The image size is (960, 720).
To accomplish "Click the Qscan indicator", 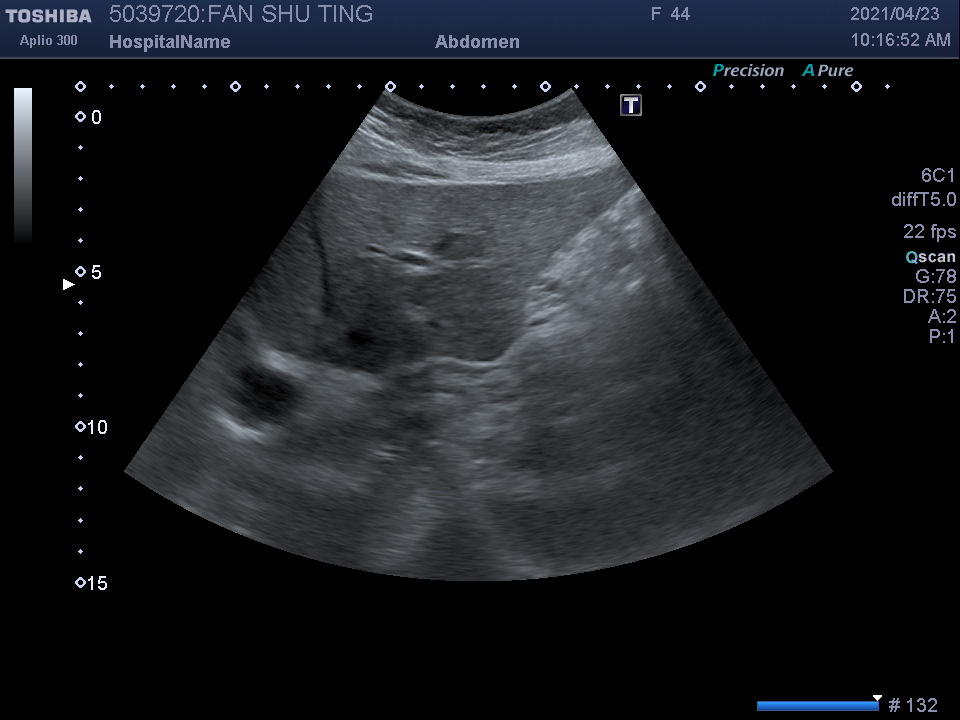I will [930, 257].
